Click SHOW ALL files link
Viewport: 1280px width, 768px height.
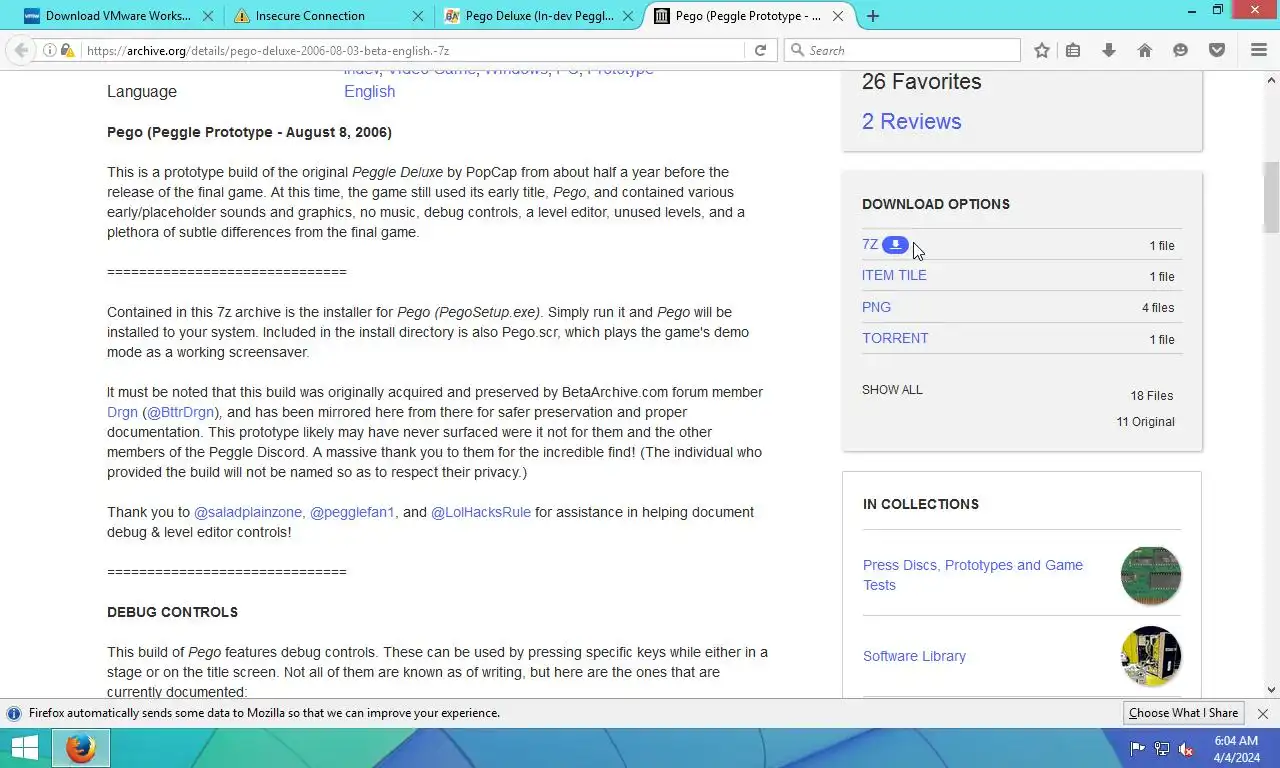tap(892, 390)
